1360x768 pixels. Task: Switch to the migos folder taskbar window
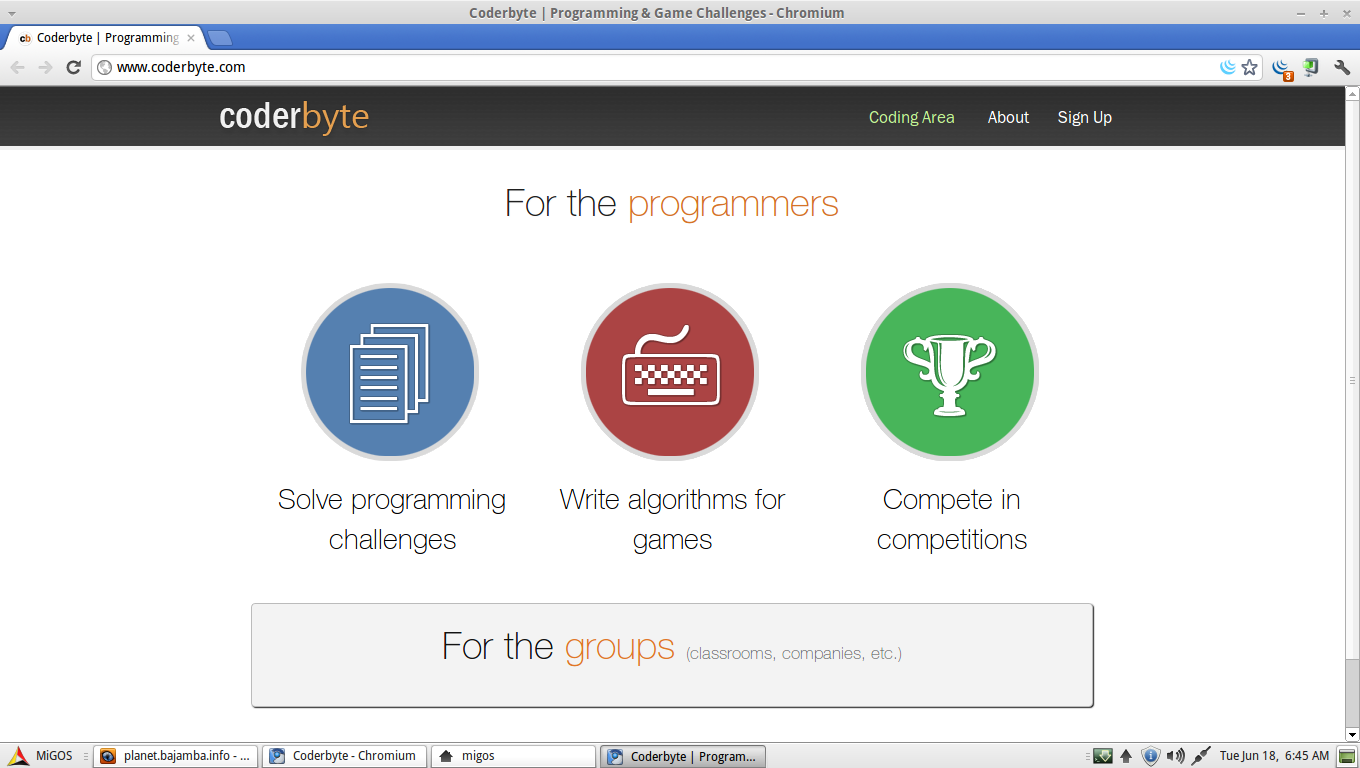pos(514,756)
